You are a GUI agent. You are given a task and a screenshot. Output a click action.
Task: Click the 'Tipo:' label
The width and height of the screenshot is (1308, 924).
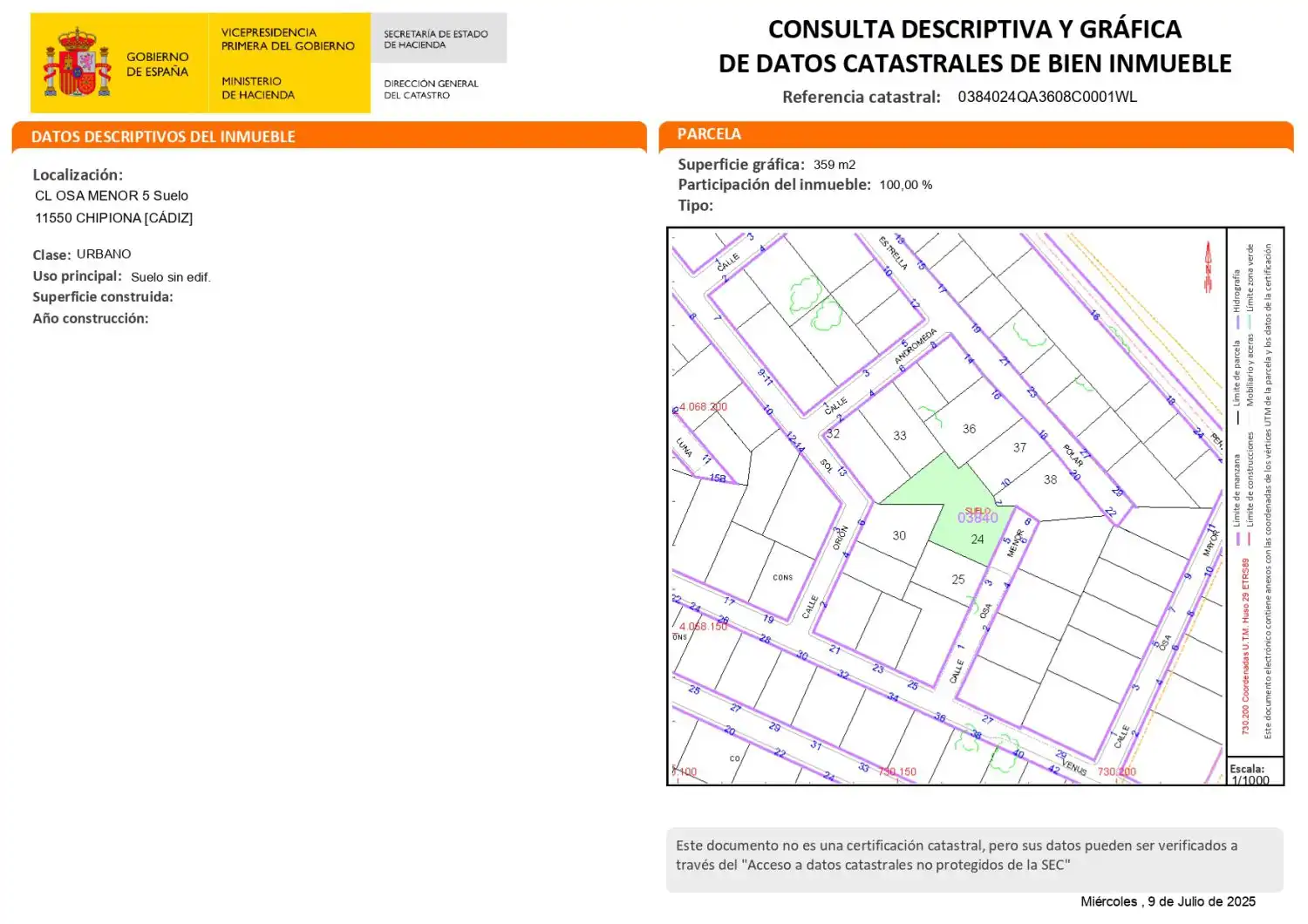click(696, 206)
